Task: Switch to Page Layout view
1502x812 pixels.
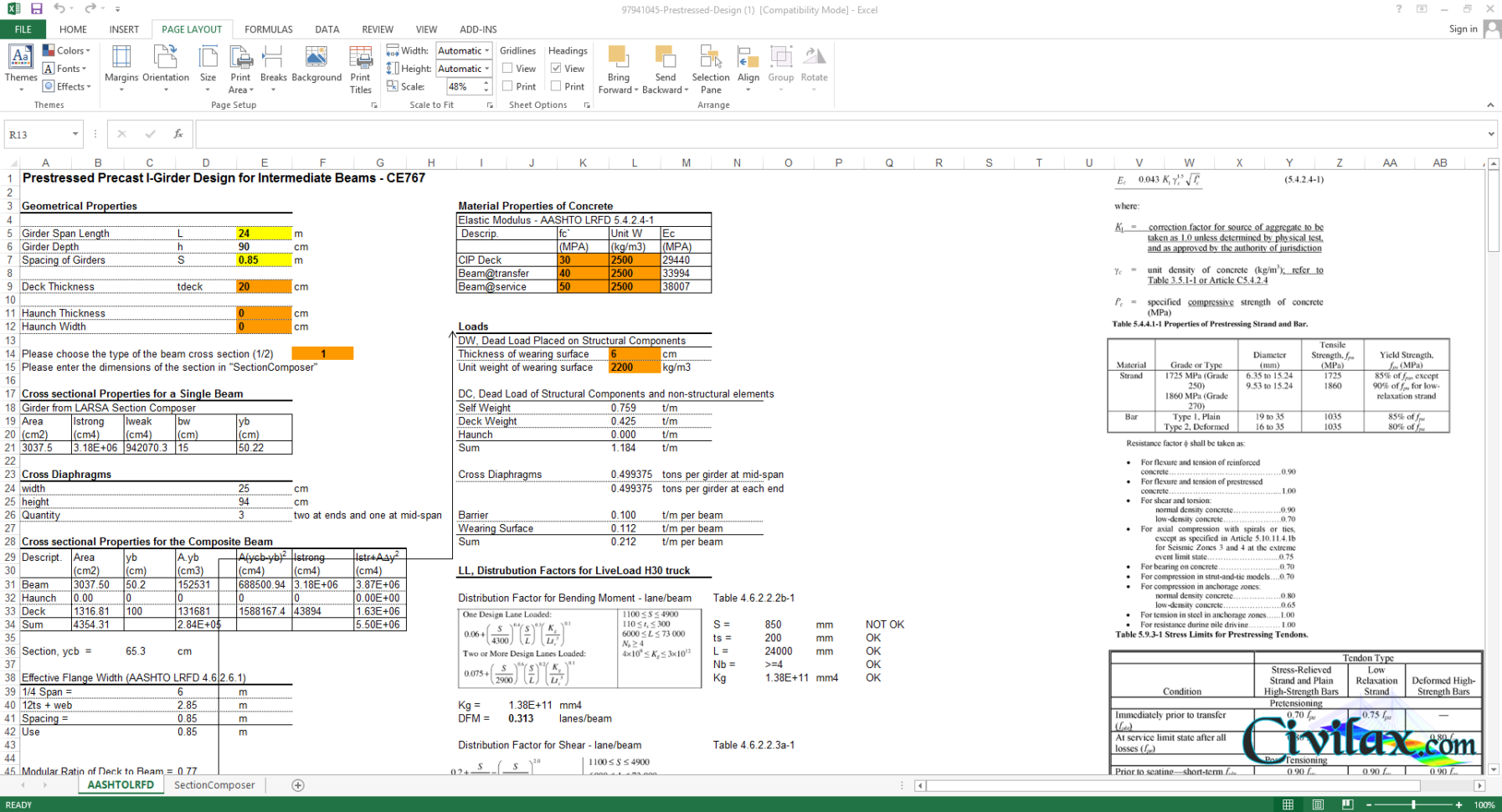Action: click(1318, 804)
